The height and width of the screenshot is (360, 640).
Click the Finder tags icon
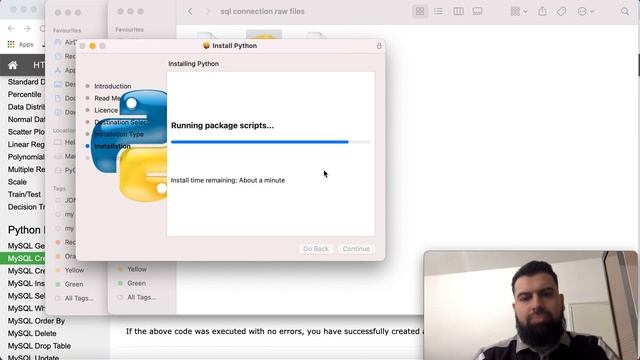pyautogui.click(x=562, y=11)
